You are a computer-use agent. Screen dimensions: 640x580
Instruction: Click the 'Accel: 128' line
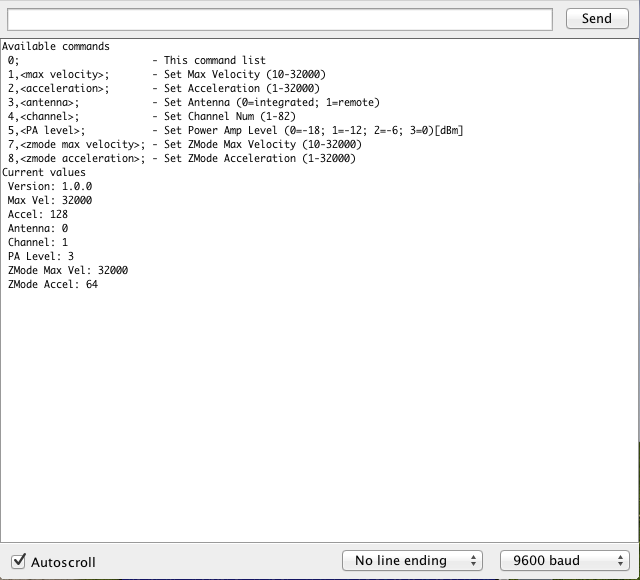click(x=38, y=214)
